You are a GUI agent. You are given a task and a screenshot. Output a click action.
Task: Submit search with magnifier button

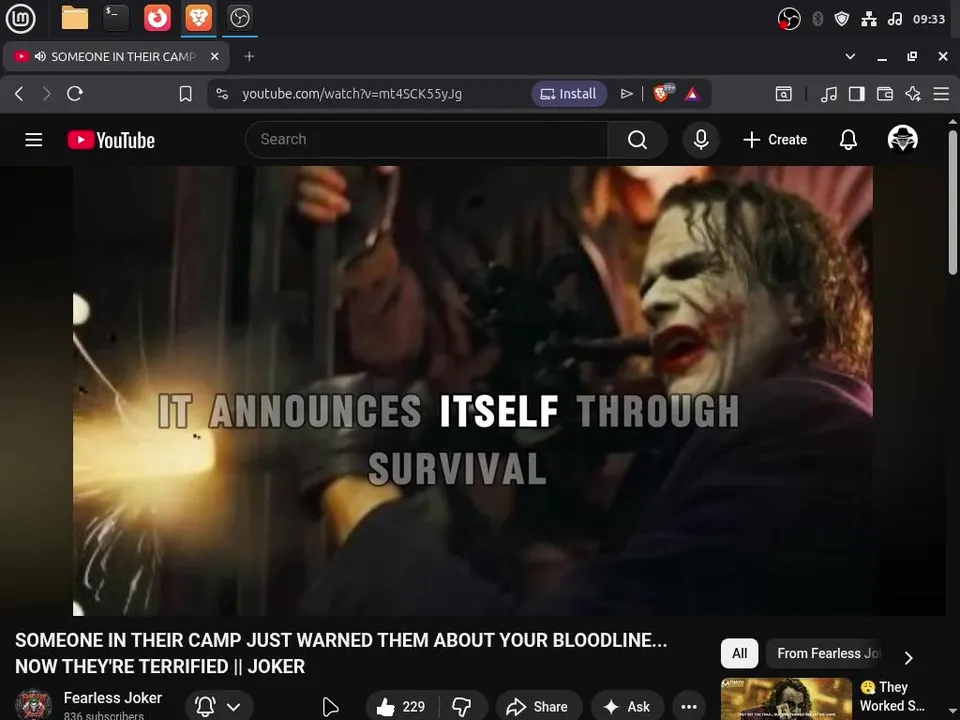[637, 140]
